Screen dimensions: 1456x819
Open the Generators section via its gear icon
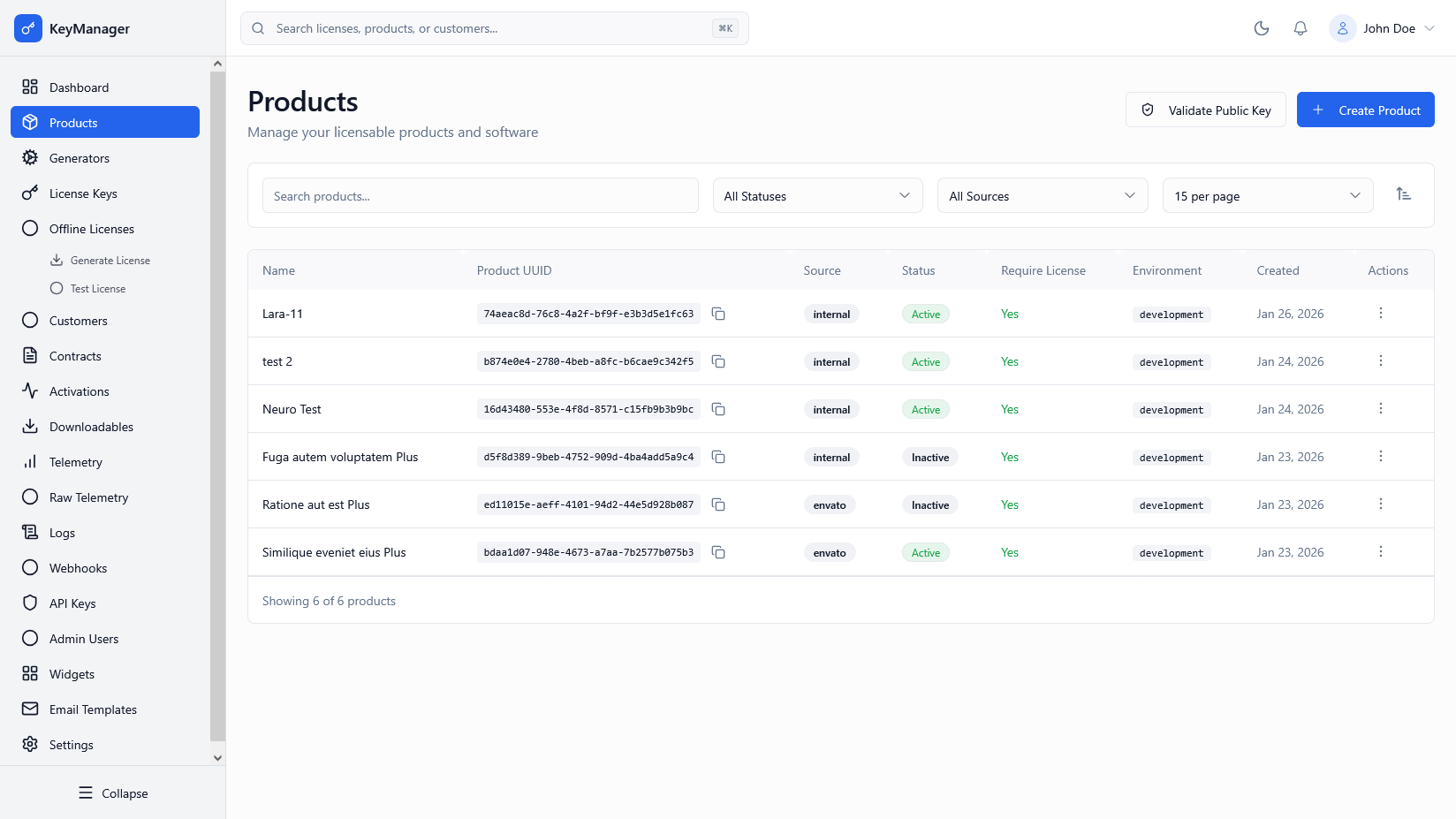tap(29, 157)
